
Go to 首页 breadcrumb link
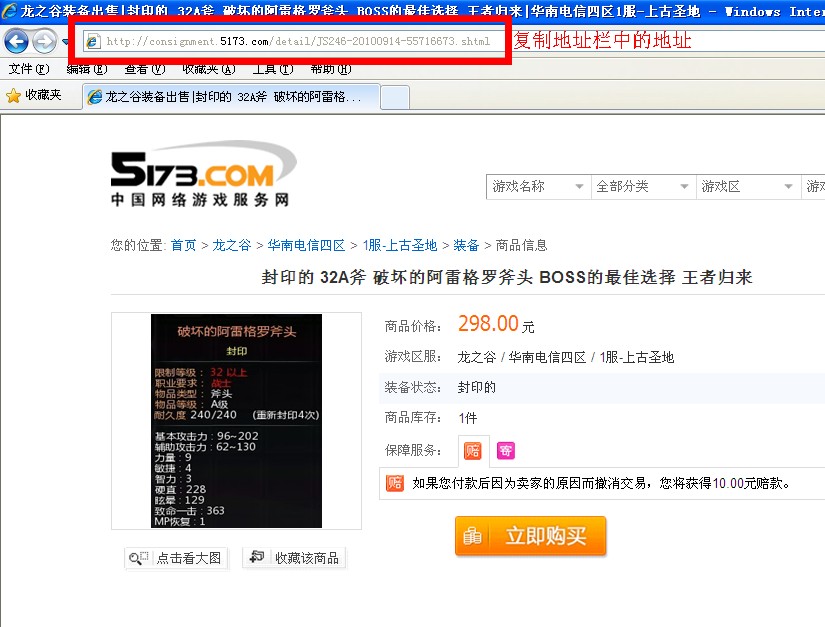tap(183, 245)
